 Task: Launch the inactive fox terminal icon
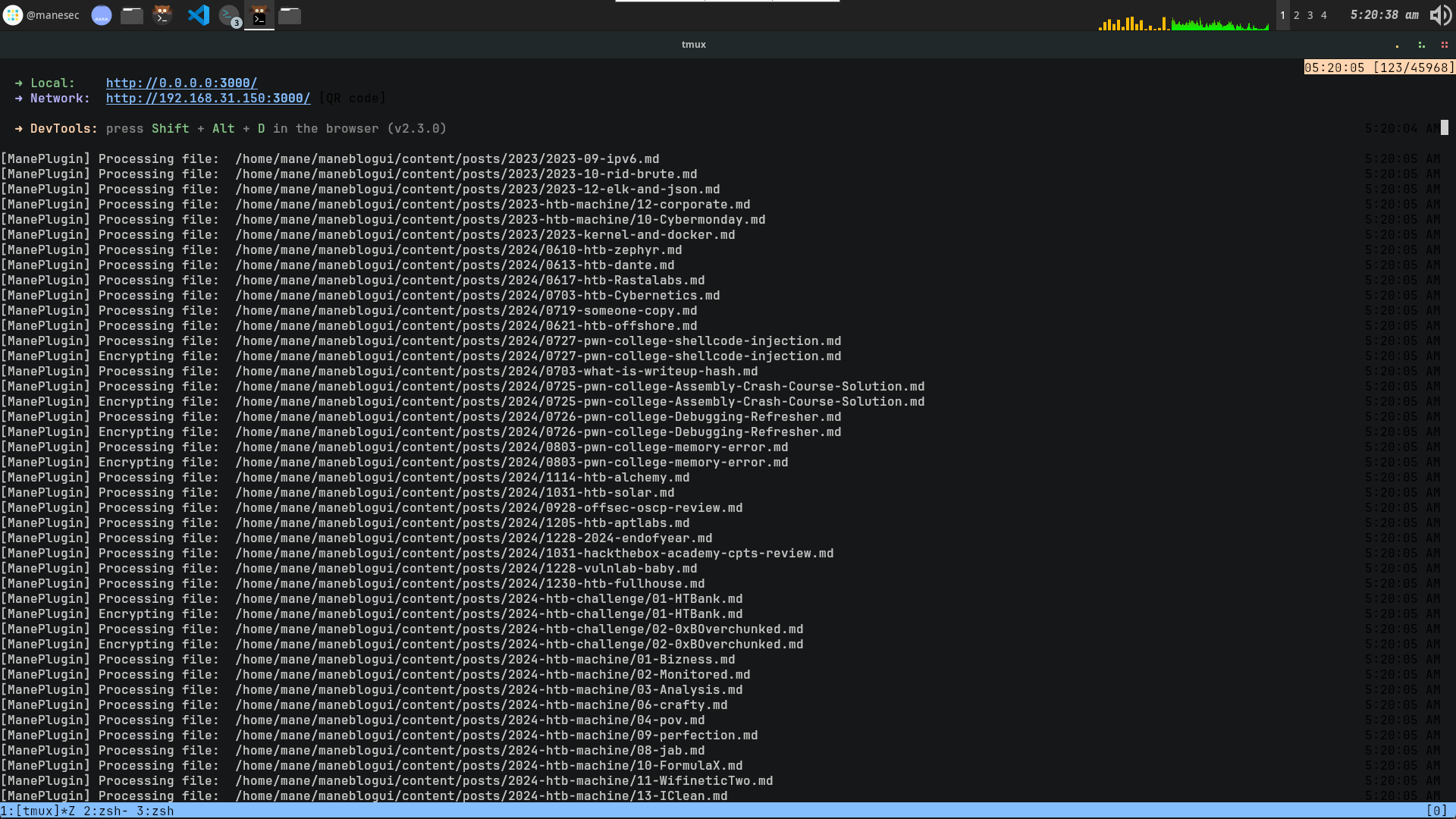pos(162,15)
